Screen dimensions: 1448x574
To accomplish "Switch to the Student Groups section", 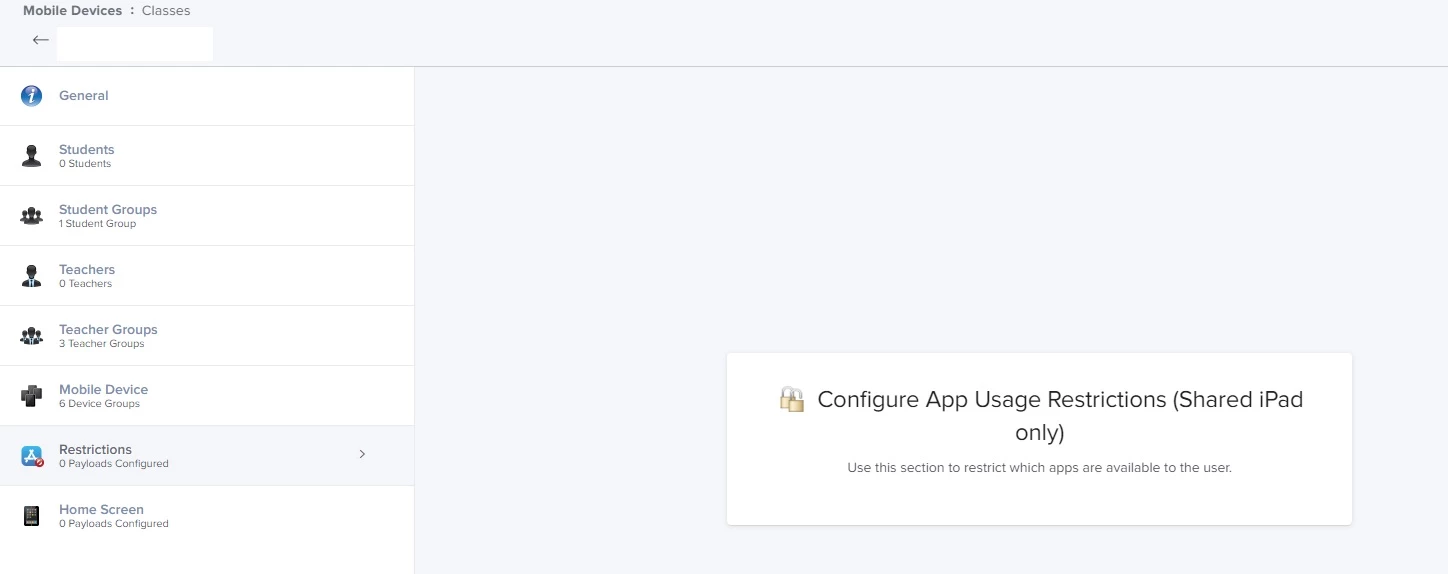I will [x=207, y=216].
